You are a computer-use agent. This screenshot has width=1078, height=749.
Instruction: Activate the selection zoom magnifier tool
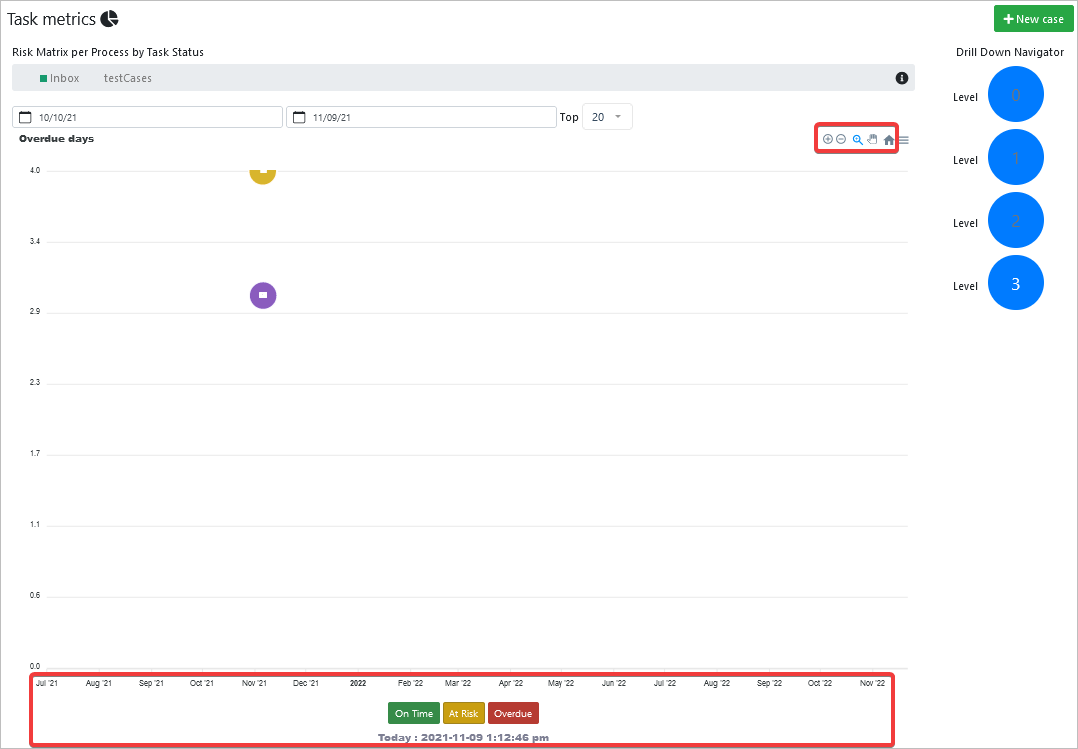(857, 140)
